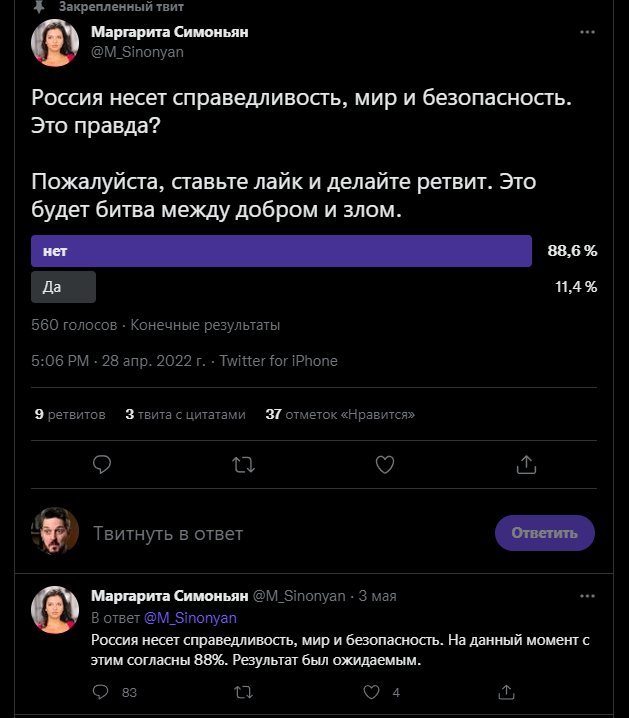Click the "нет" poll result bar
Image resolution: width=629 pixels, height=718 pixels.
point(281,251)
